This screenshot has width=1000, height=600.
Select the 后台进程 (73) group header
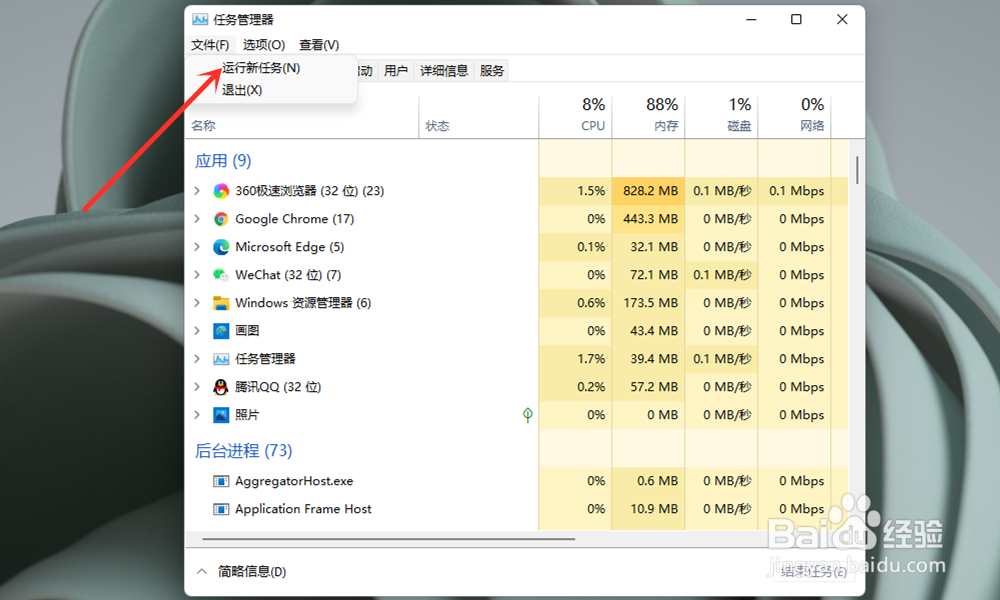coord(243,451)
